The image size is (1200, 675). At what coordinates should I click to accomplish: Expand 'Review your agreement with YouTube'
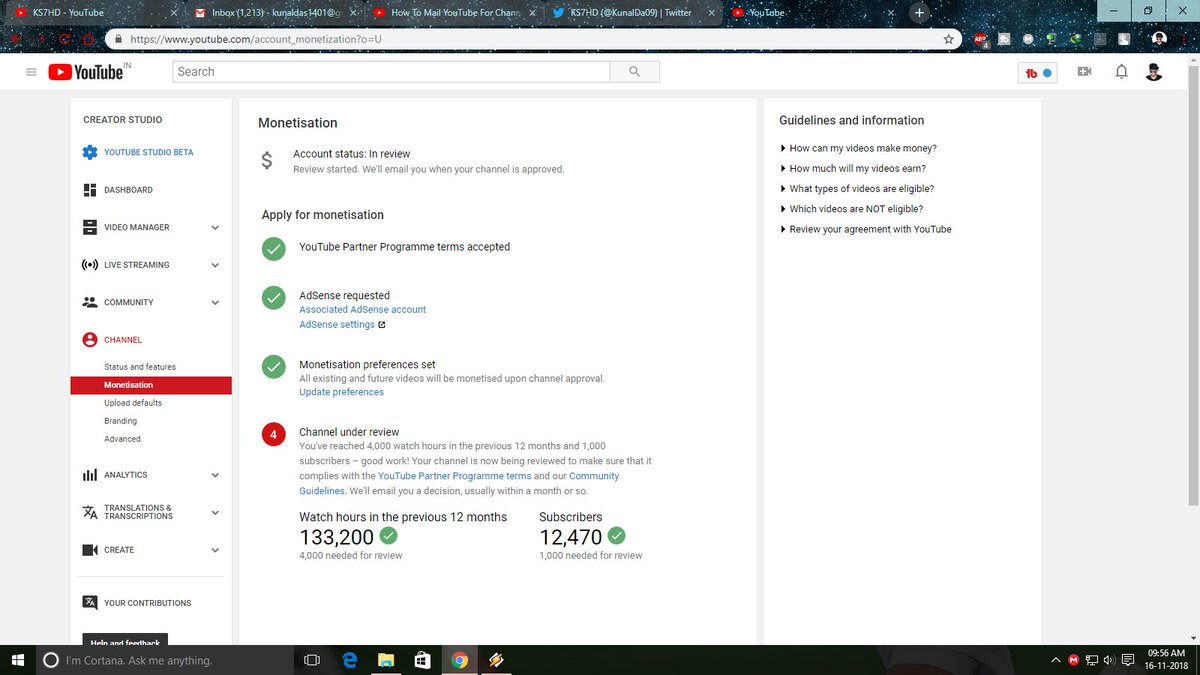(x=866, y=229)
